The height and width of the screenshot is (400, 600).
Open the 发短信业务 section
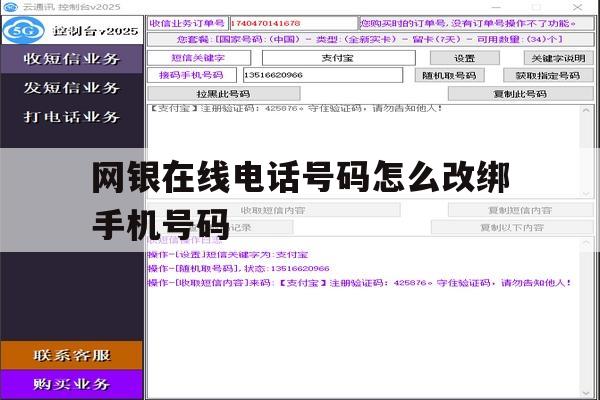click(x=72, y=88)
